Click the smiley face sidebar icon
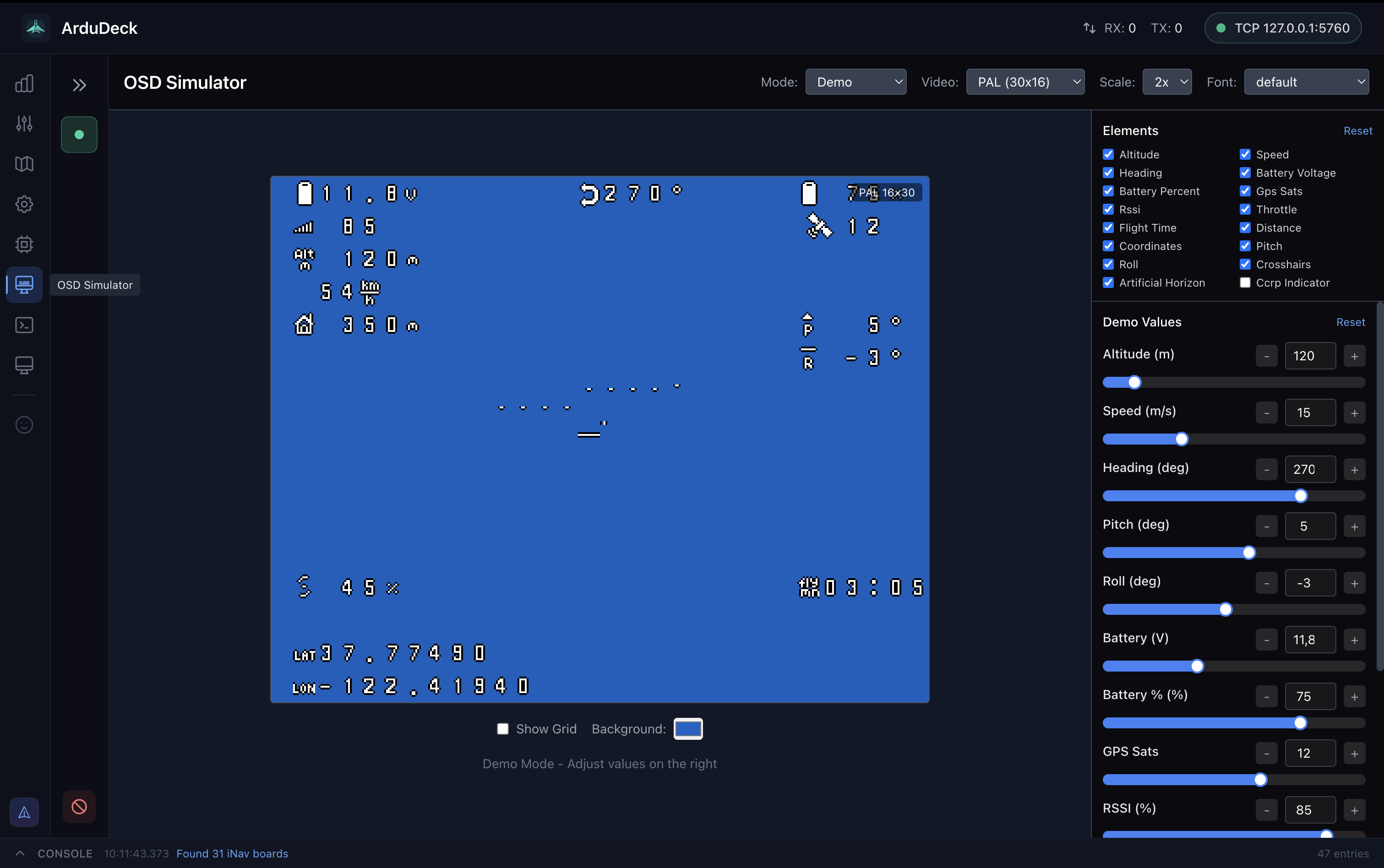 tap(24, 425)
